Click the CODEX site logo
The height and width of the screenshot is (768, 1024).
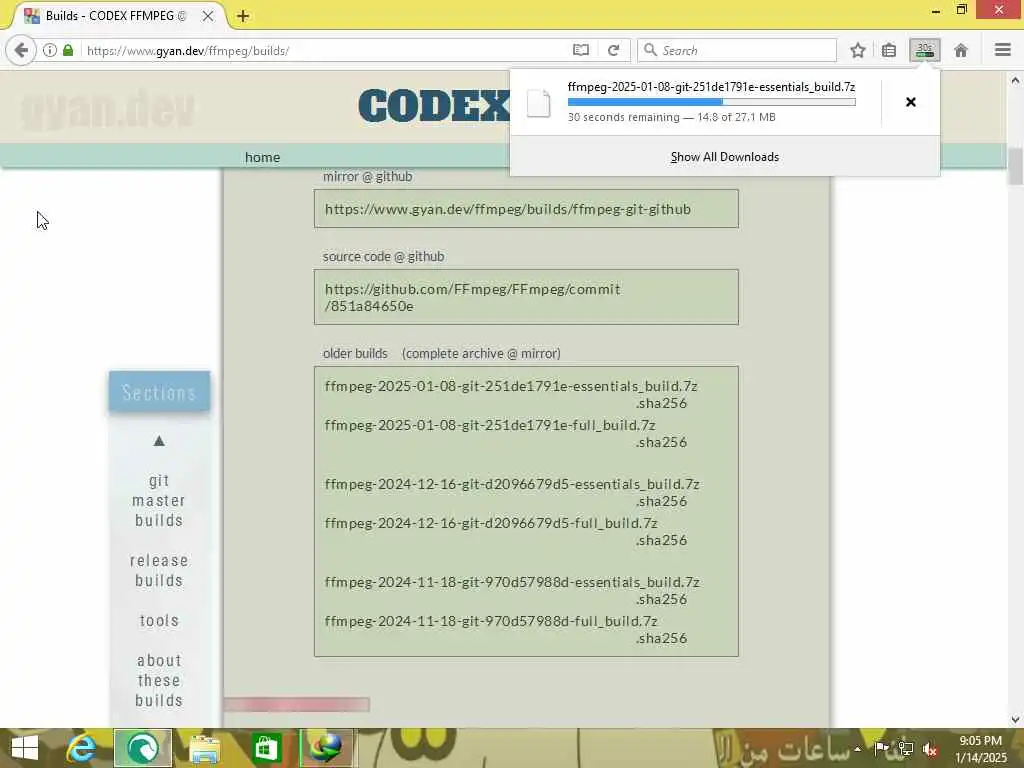pos(434,105)
